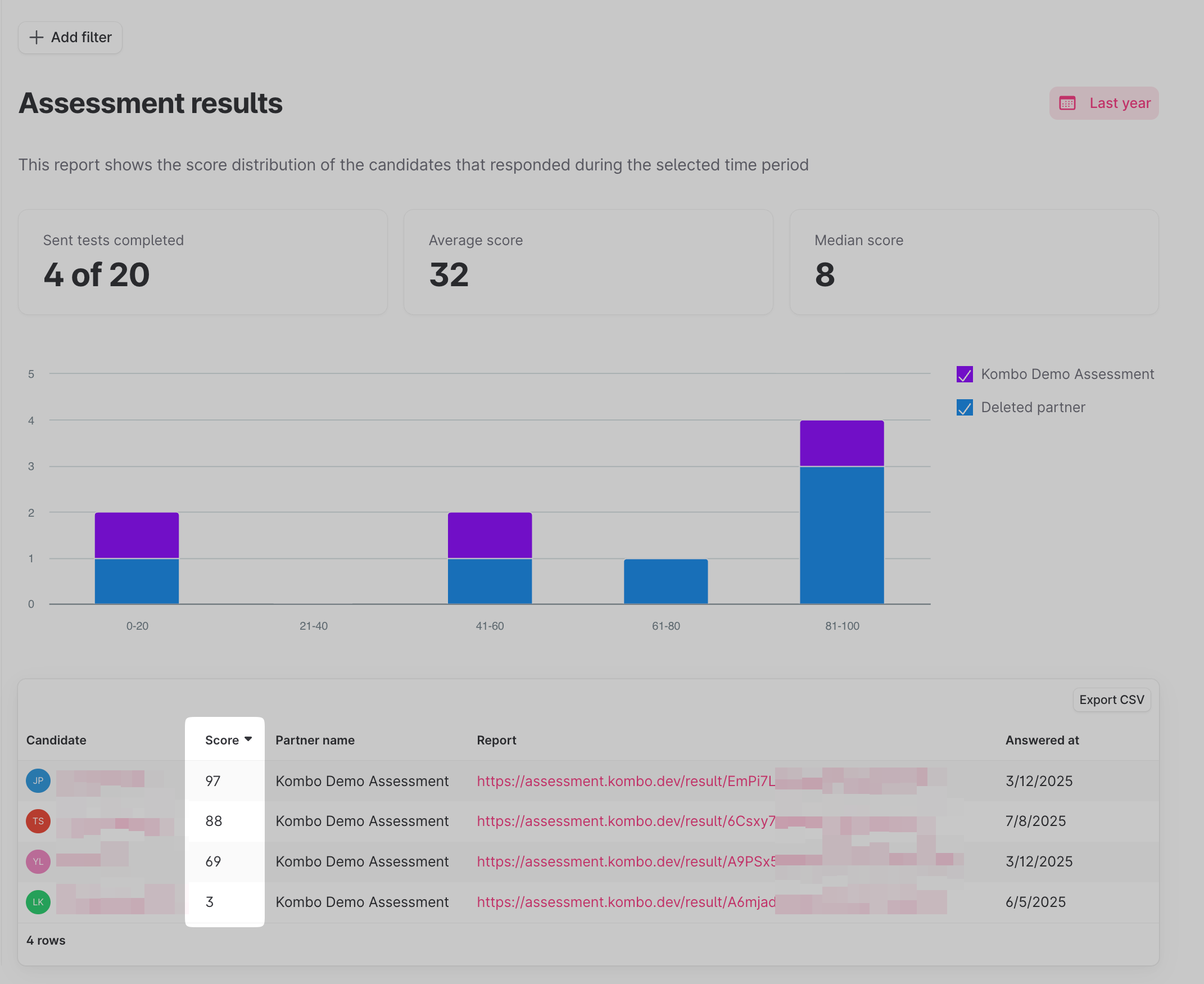Click the calendar icon beside Last year

1067,103
